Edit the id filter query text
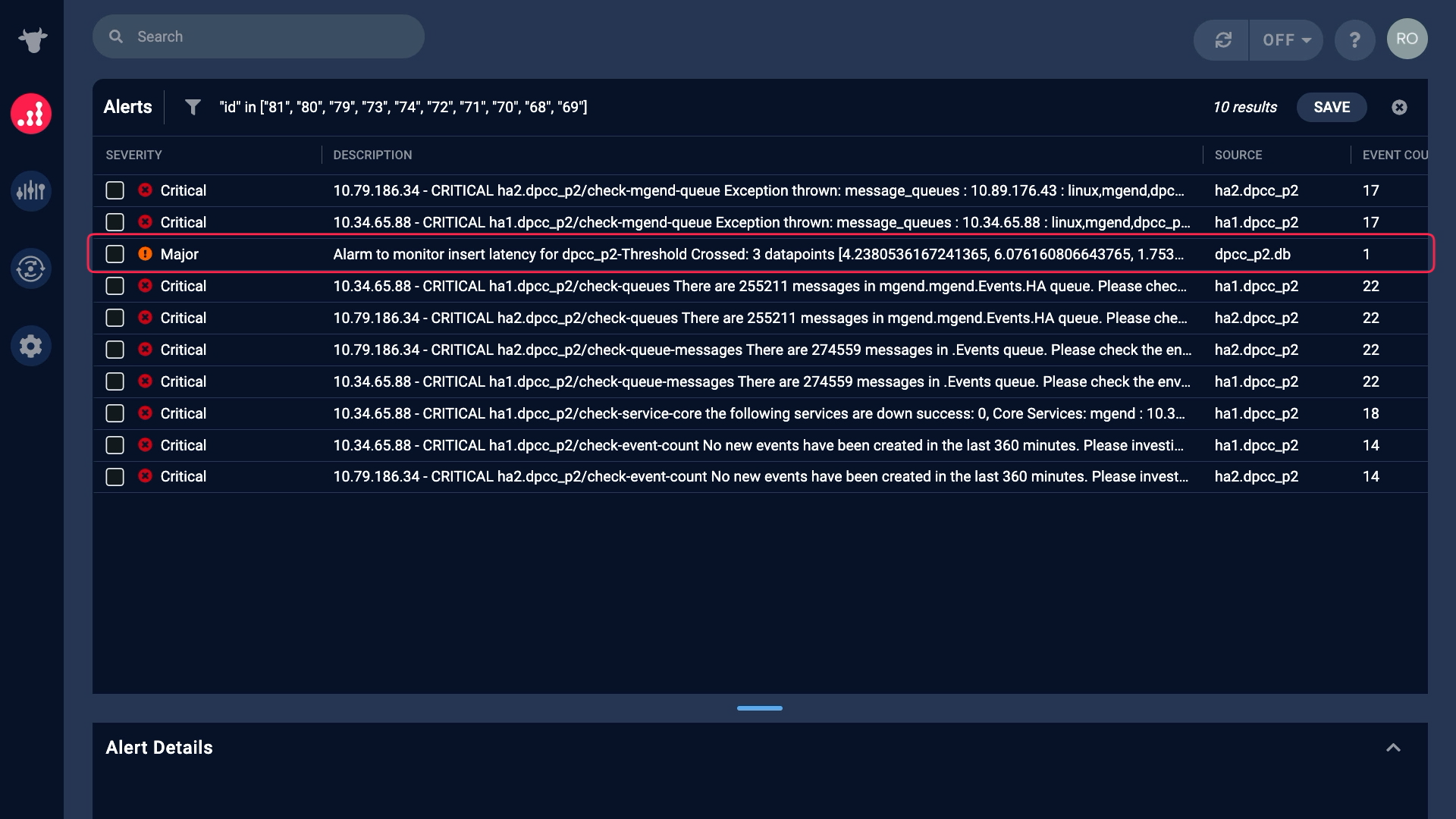 403,107
